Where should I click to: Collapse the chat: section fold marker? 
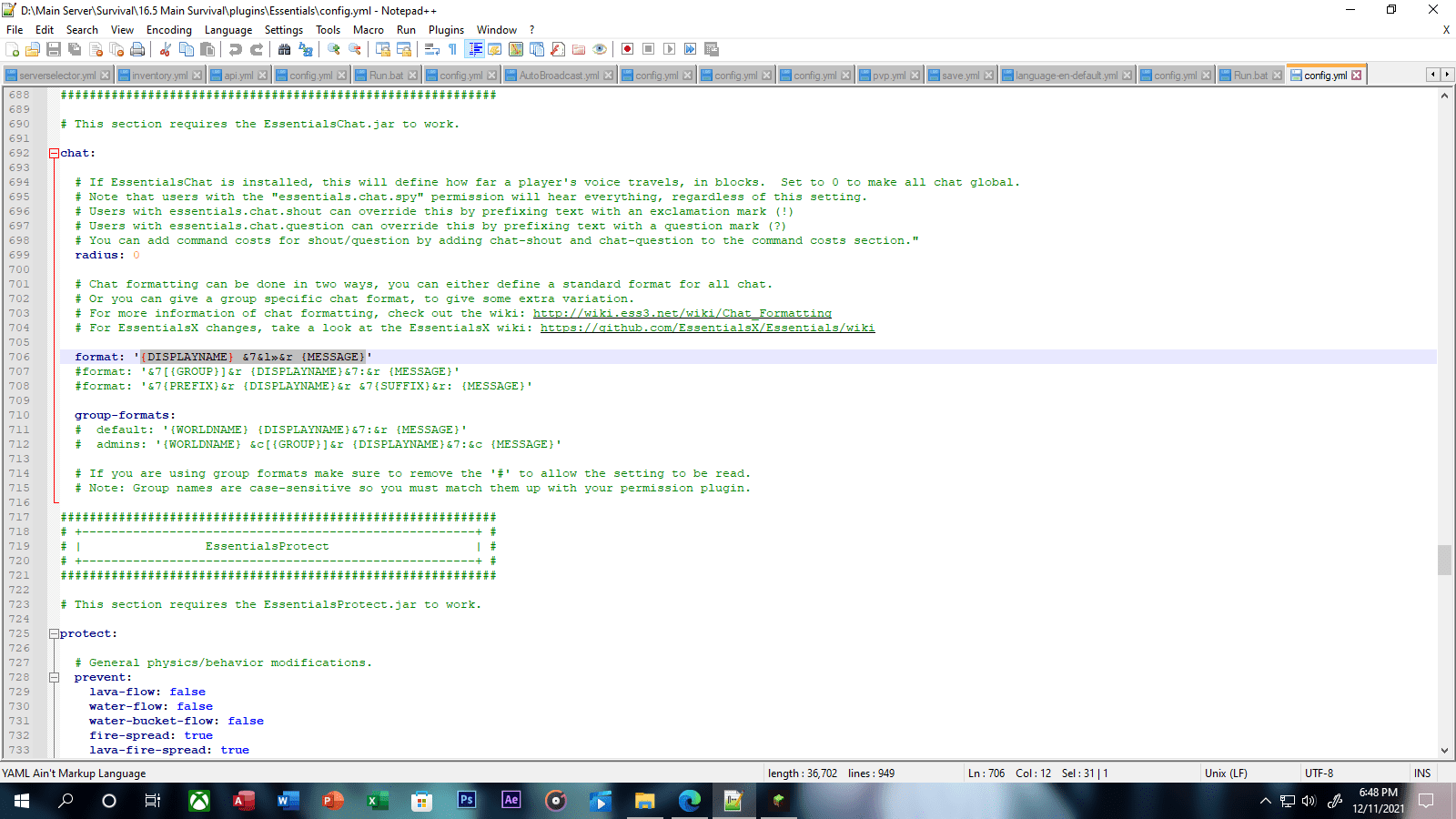click(x=54, y=153)
